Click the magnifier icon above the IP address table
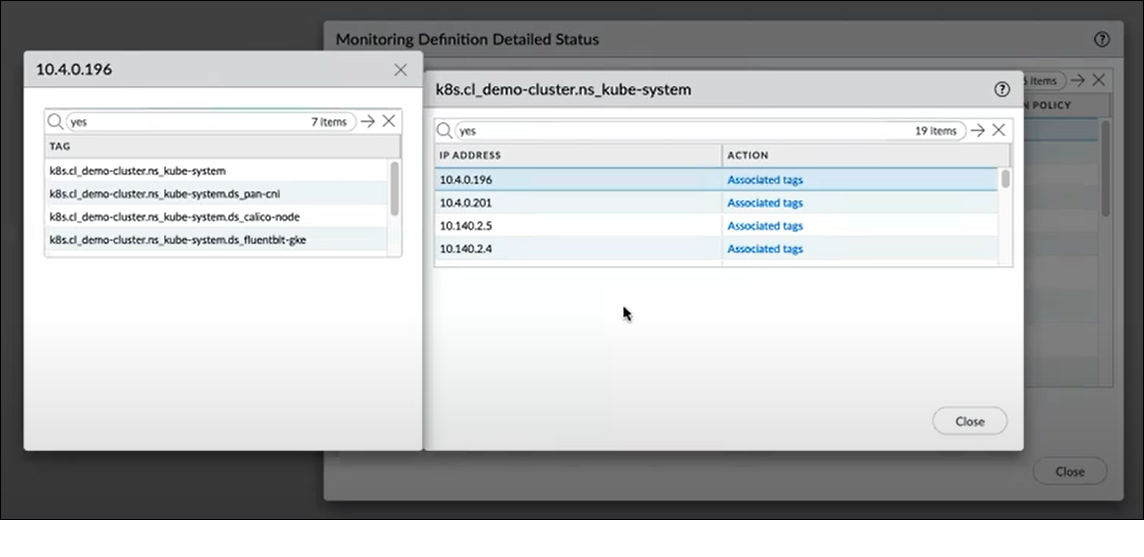Screen dimensions: 1144x557 click(x=445, y=130)
